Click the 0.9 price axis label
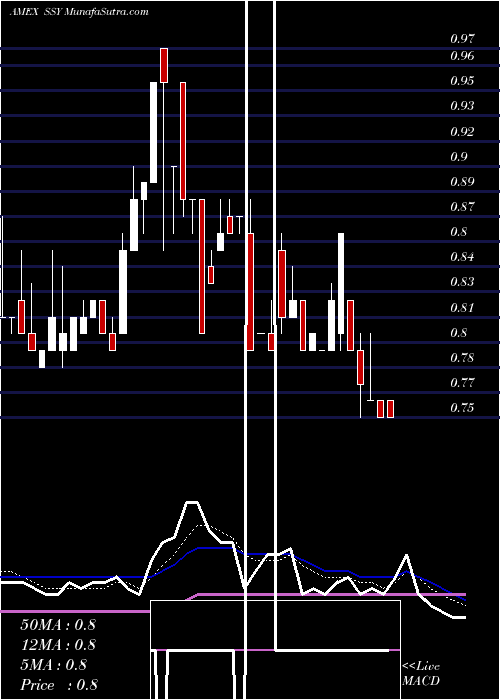This screenshot has width=500, height=700. [x=458, y=157]
